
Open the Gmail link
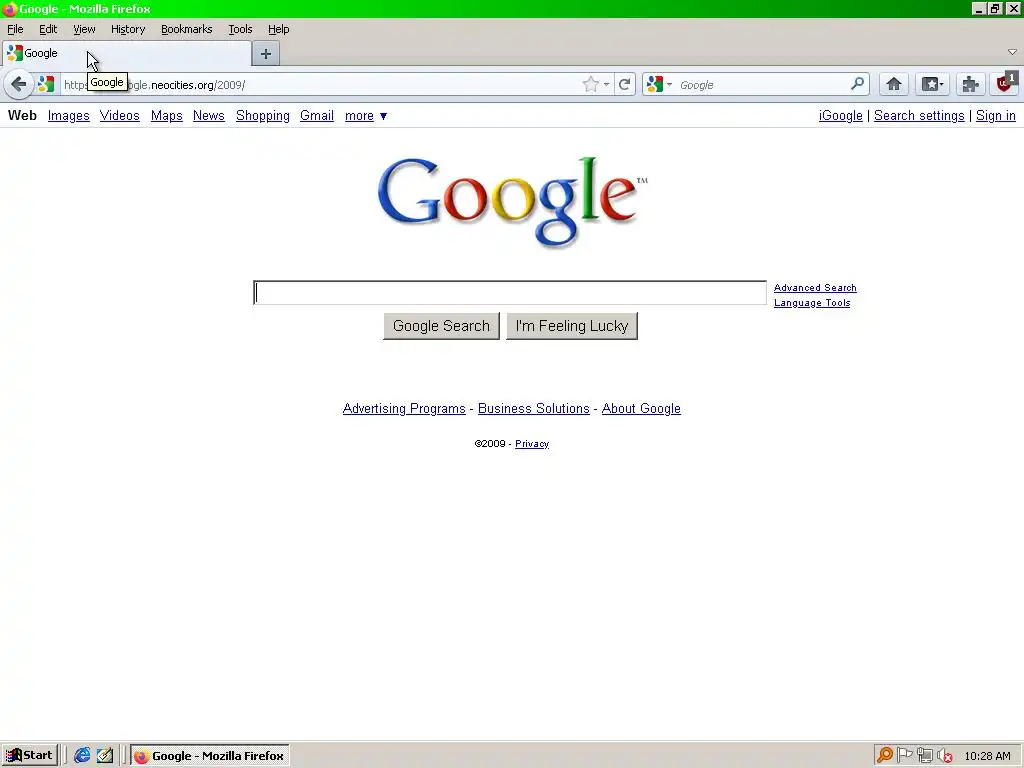coord(317,116)
